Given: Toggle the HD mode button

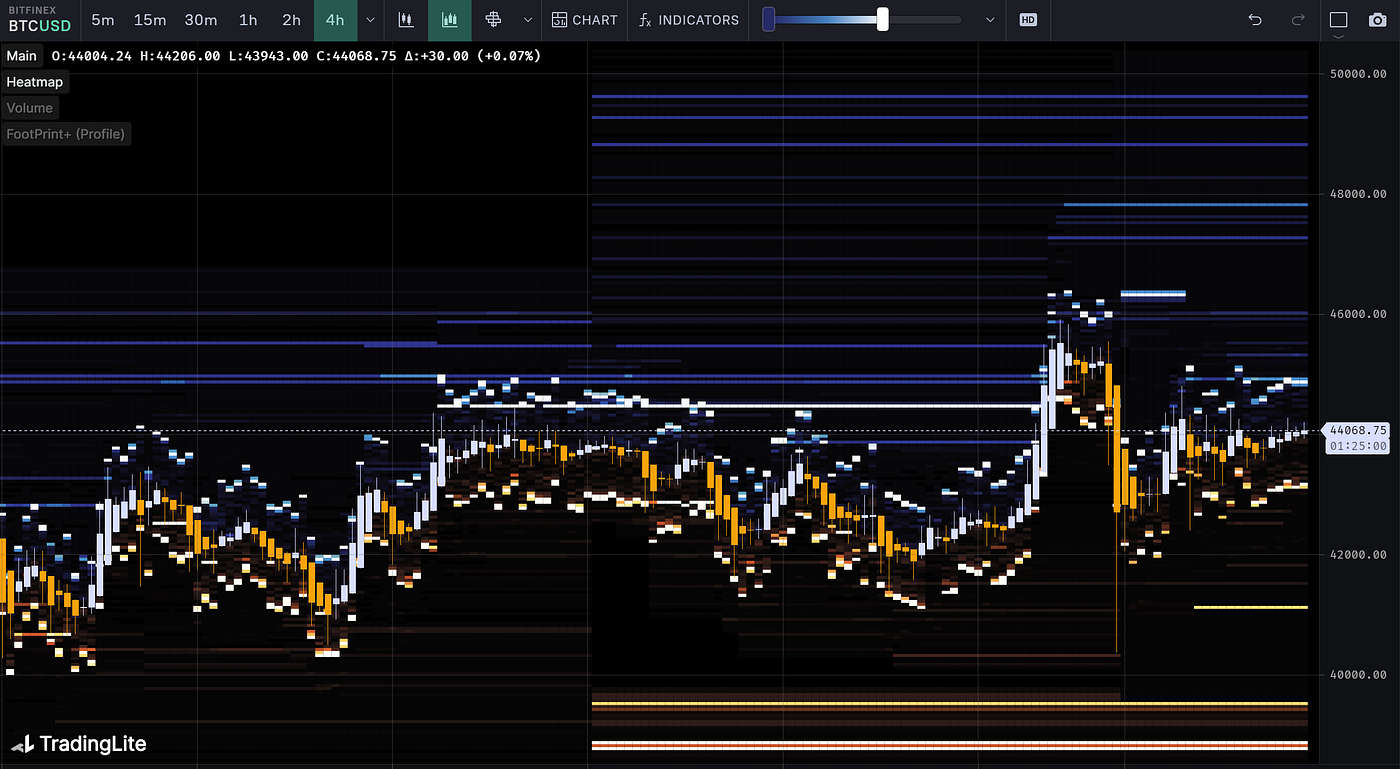Looking at the screenshot, I should click(x=1028, y=20).
